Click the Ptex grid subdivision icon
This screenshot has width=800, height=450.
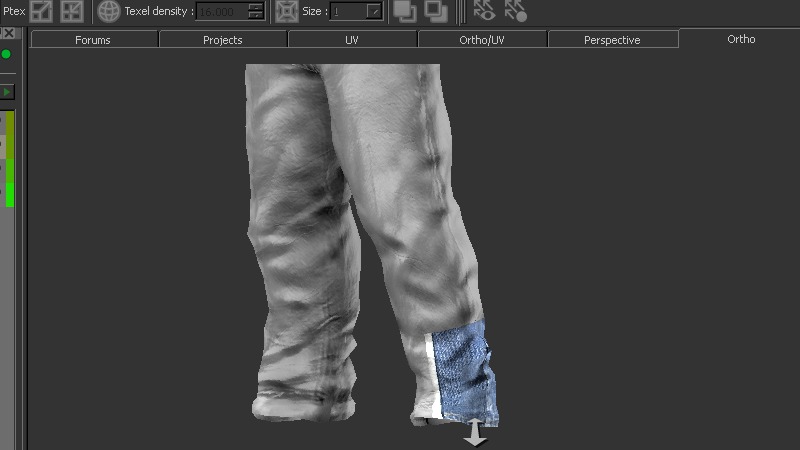click(x=72, y=11)
